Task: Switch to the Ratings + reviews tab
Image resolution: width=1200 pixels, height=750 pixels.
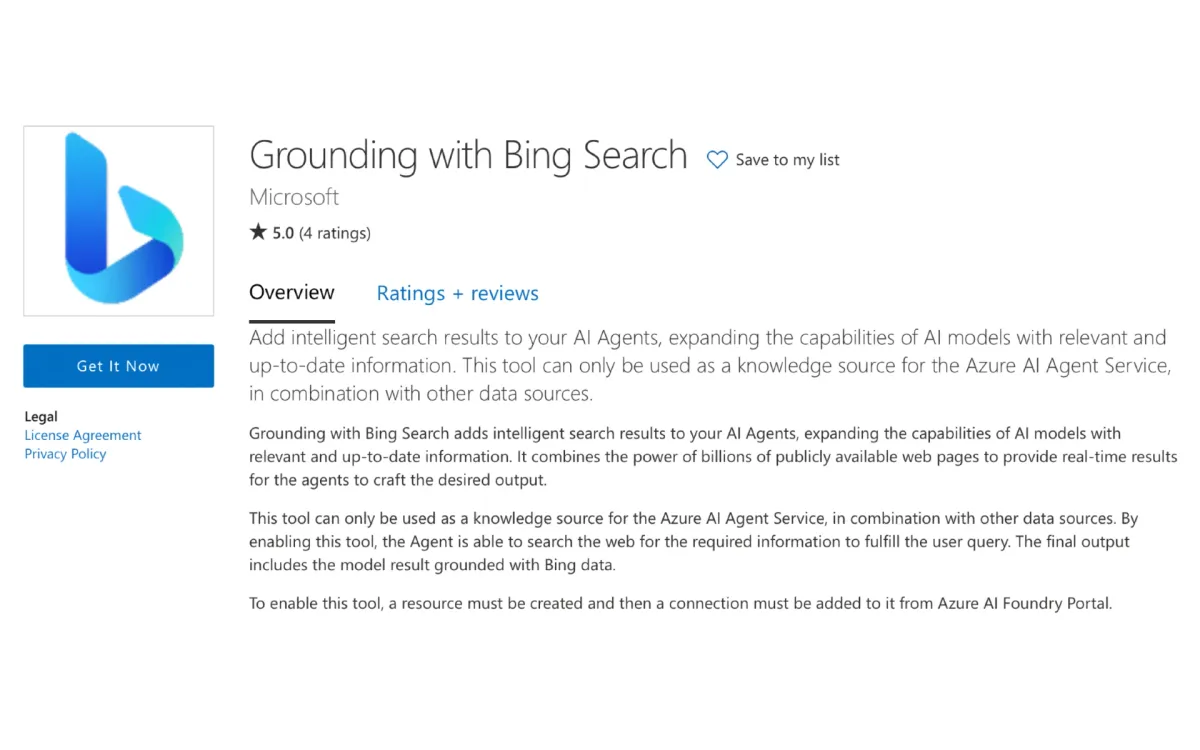Action: (x=457, y=293)
